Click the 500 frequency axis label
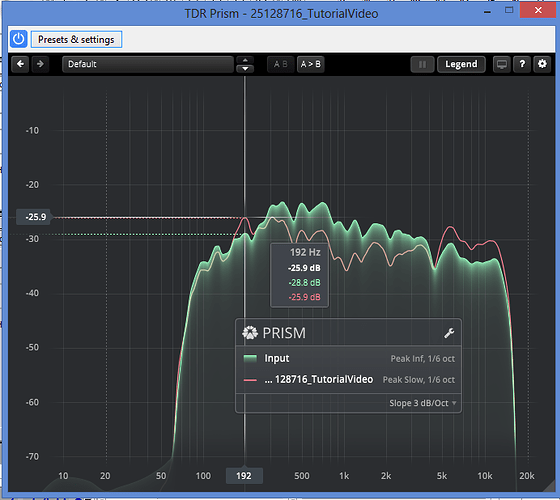 (302, 476)
